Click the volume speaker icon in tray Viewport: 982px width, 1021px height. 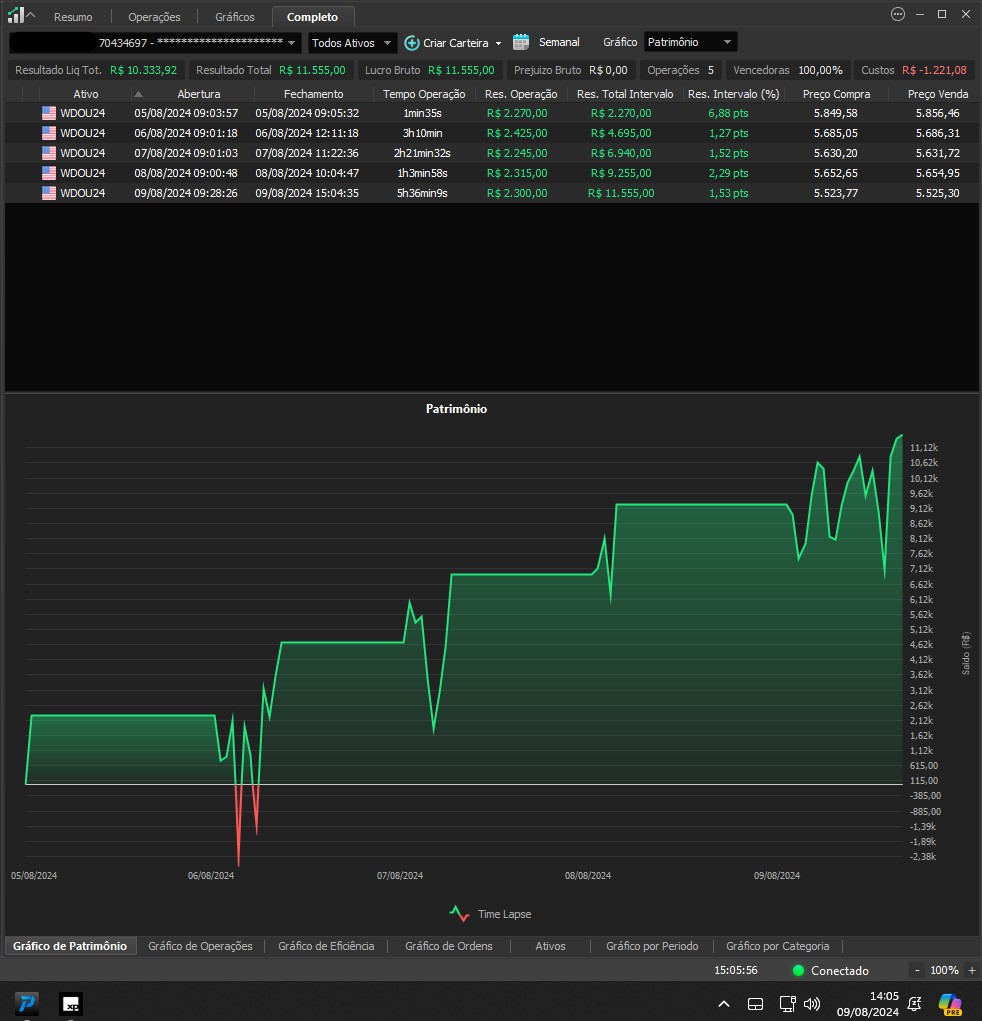(x=812, y=1004)
